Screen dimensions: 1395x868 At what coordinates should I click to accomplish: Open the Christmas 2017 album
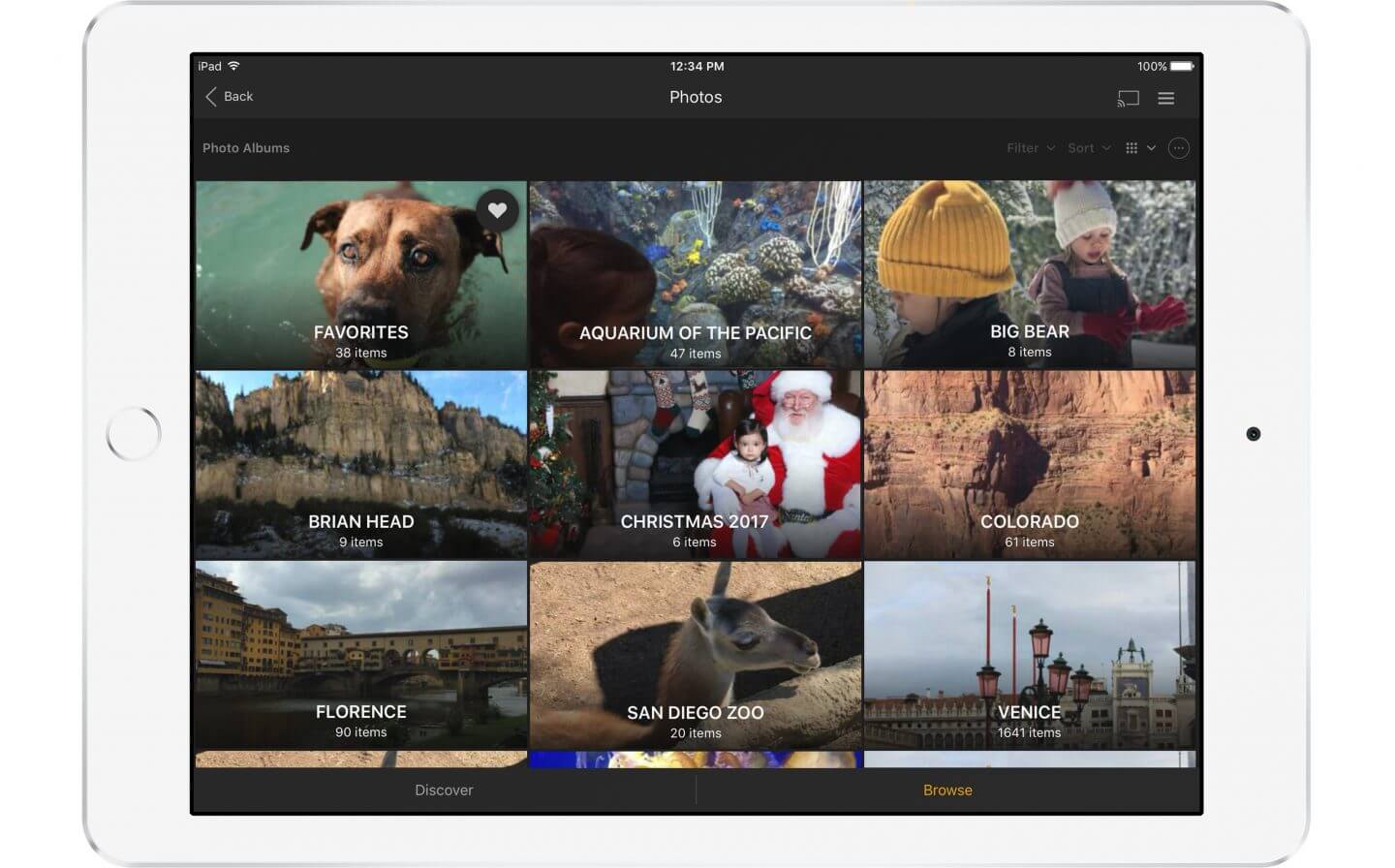tap(696, 464)
